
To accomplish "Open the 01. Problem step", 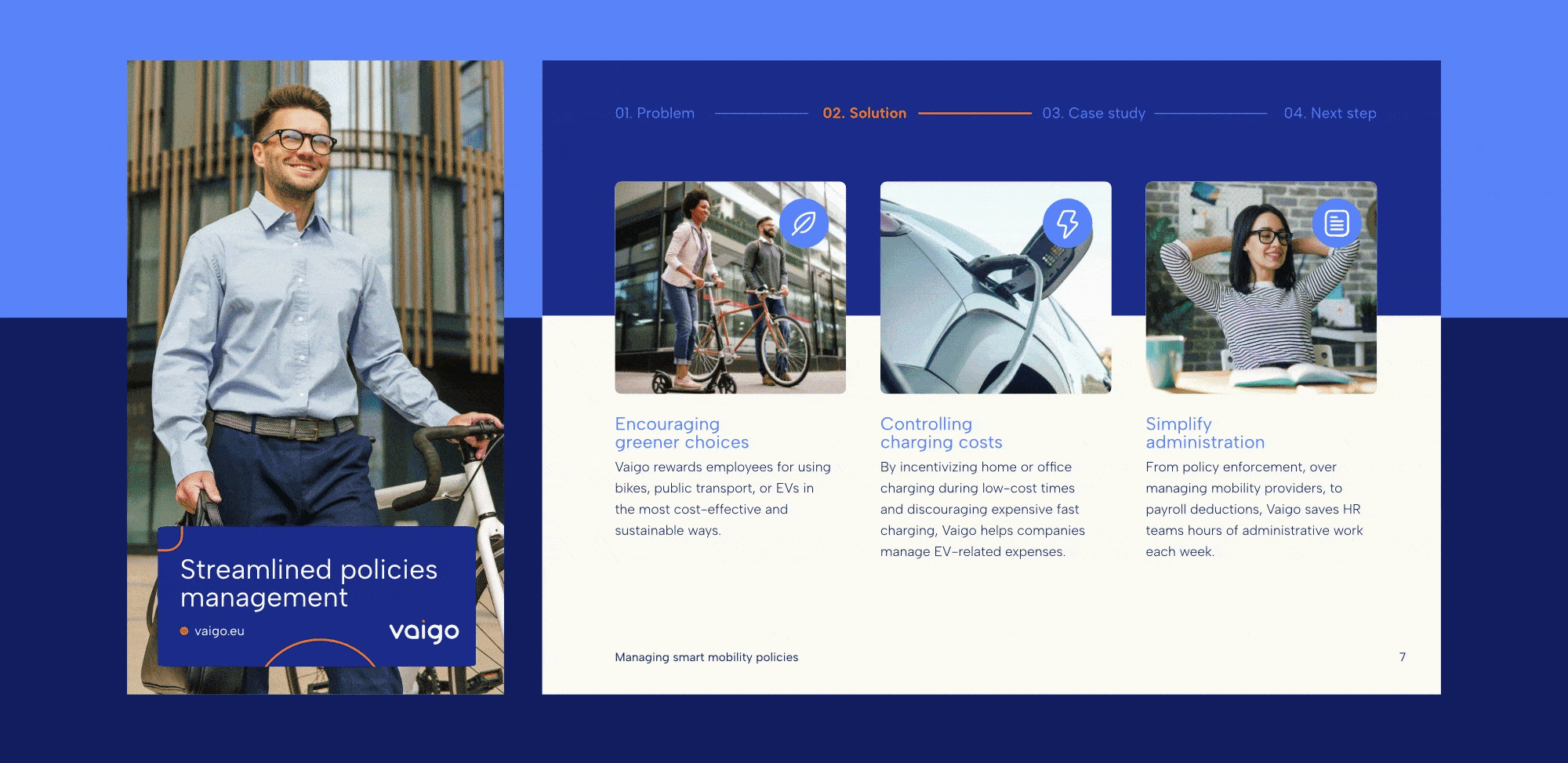I will coord(655,114).
